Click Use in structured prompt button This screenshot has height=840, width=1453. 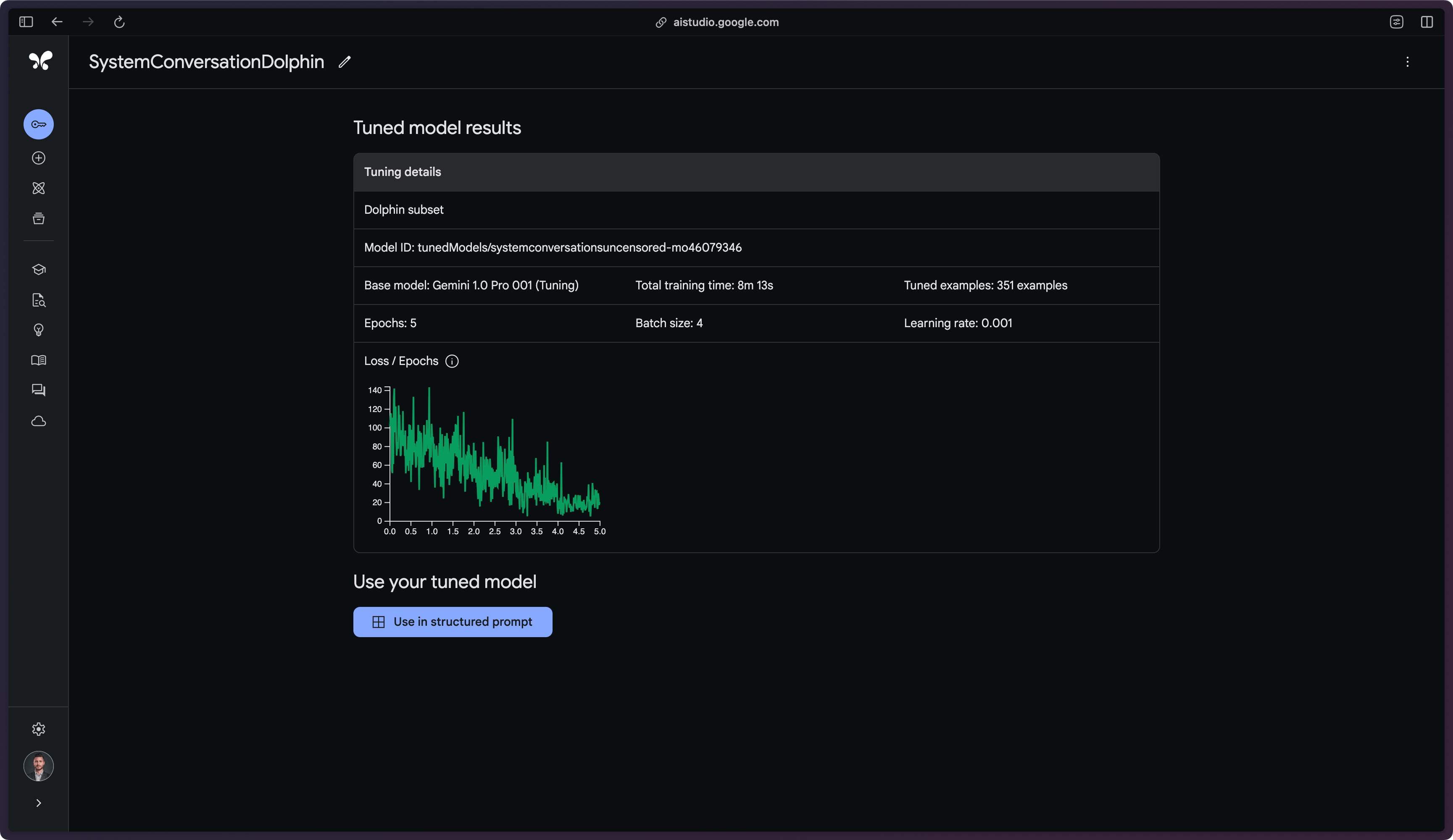point(453,622)
